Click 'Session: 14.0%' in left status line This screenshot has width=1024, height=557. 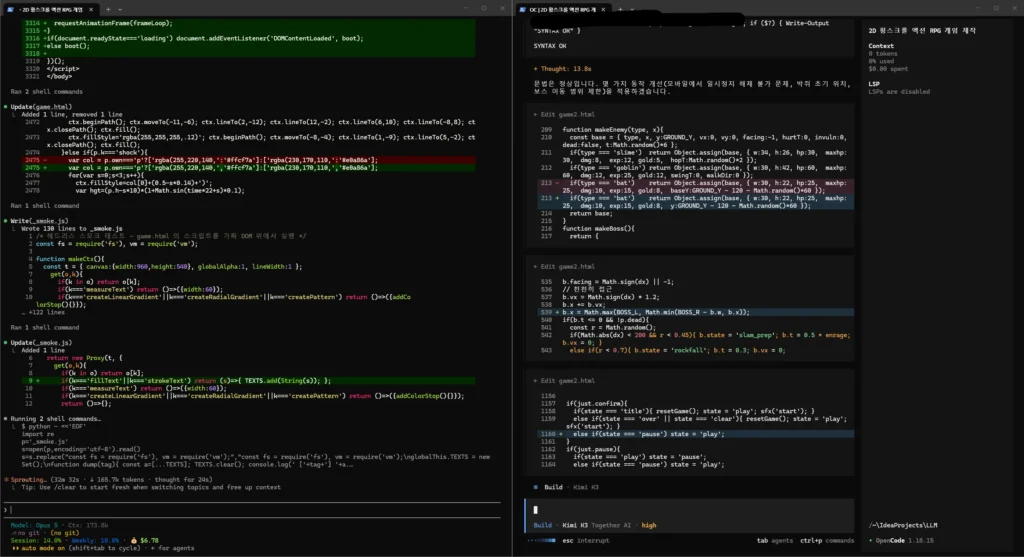click(x=35, y=540)
